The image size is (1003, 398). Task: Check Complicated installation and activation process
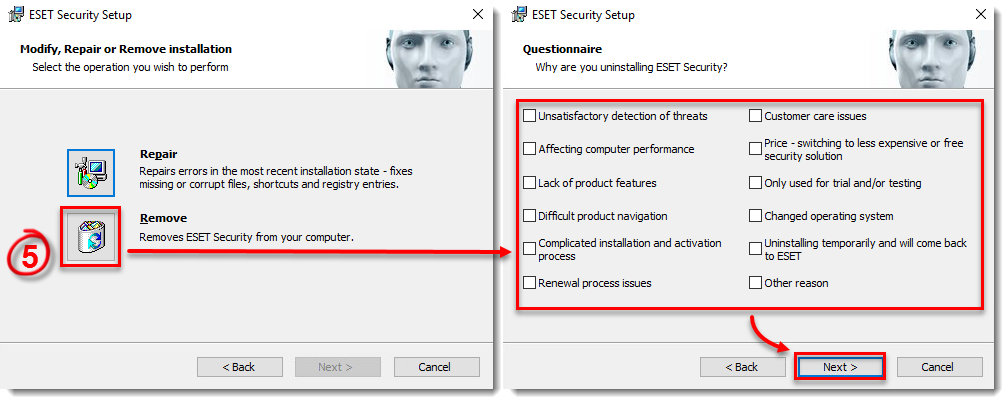[529, 249]
